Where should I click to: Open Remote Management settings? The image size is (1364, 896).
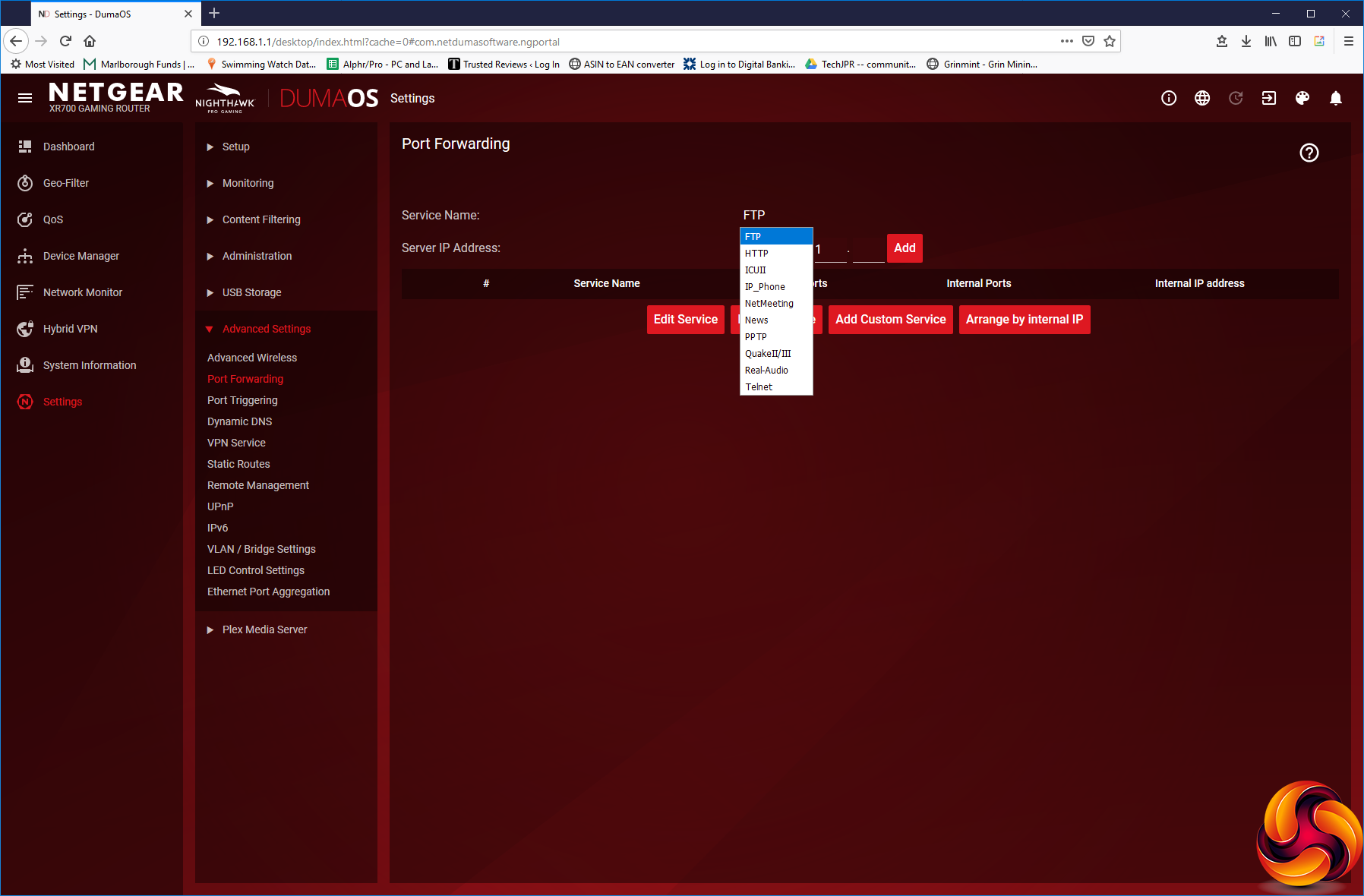[x=258, y=485]
